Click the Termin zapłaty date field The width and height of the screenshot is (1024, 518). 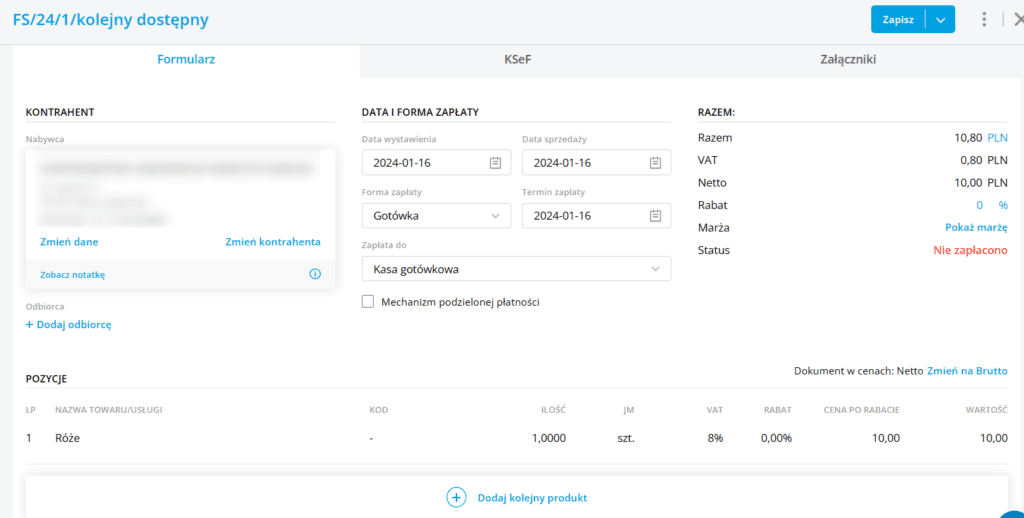[x=596, y=216]
